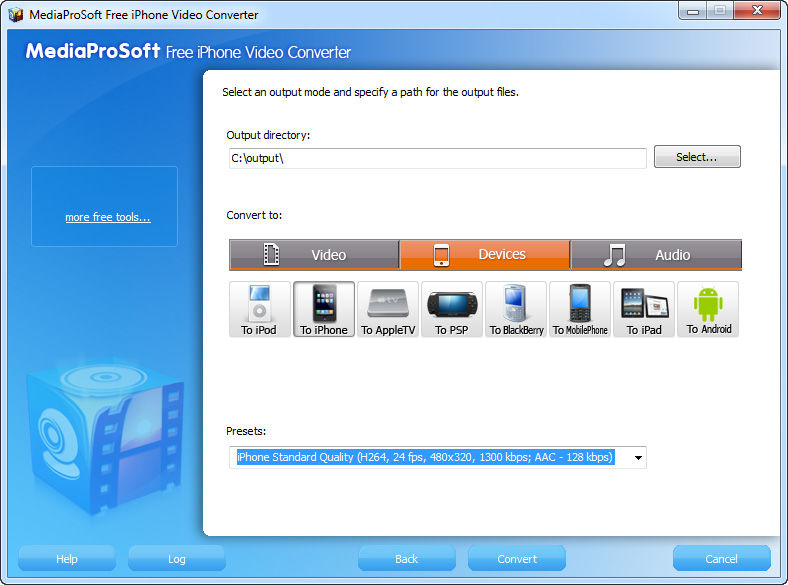The width and height of the screenshot is (788, 585).
Task: Click the Output directory path field
Action: tap(438, 158)
